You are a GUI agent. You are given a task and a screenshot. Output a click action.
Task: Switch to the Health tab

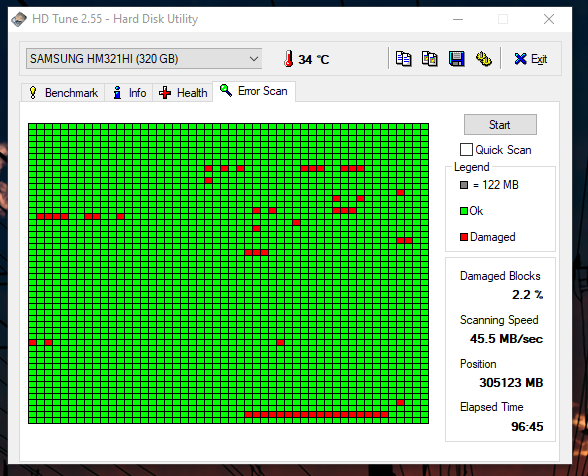pos(183,93)
